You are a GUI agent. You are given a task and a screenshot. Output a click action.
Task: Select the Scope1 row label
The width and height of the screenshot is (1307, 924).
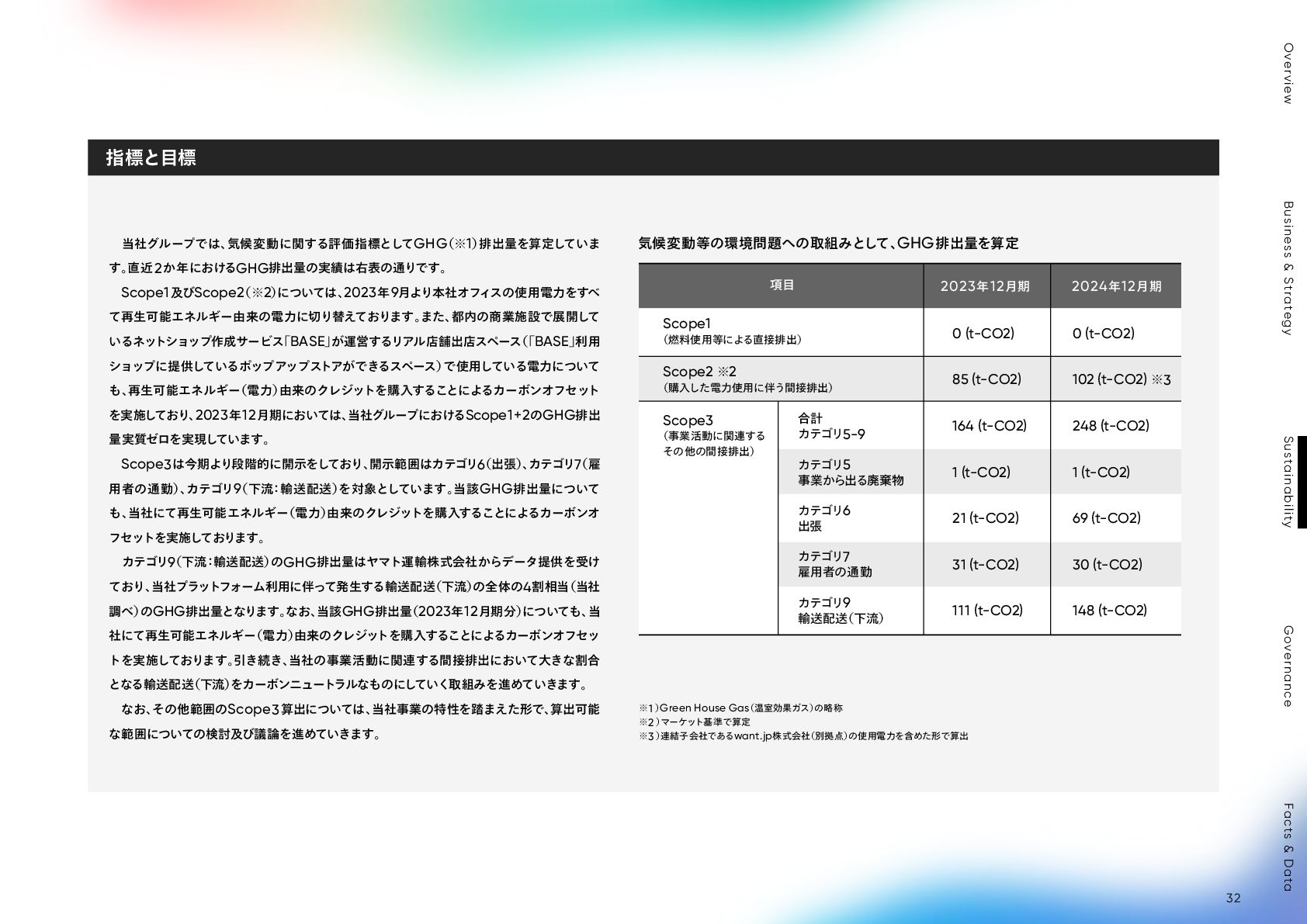732,331
